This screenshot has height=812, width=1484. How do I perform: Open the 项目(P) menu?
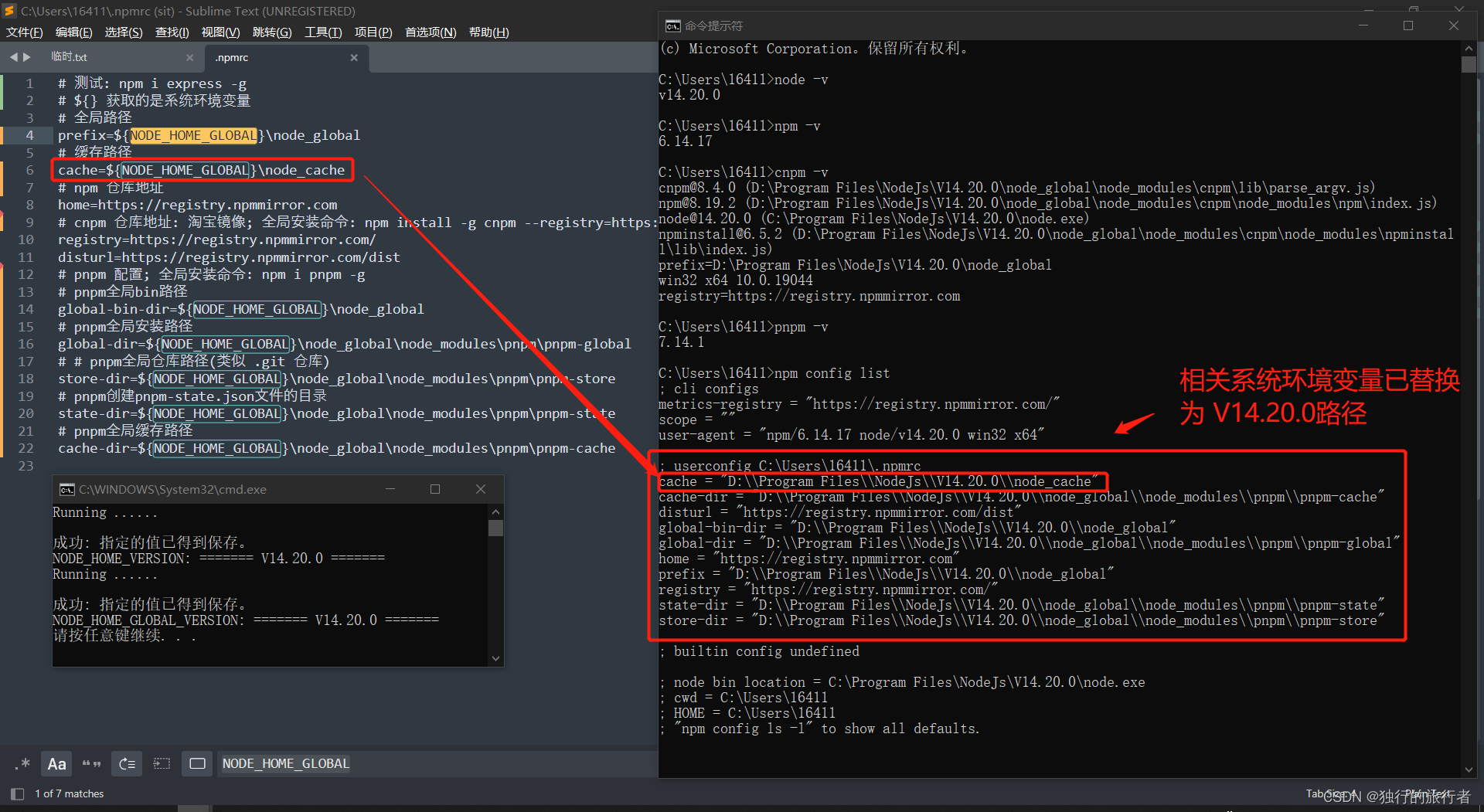373,32
